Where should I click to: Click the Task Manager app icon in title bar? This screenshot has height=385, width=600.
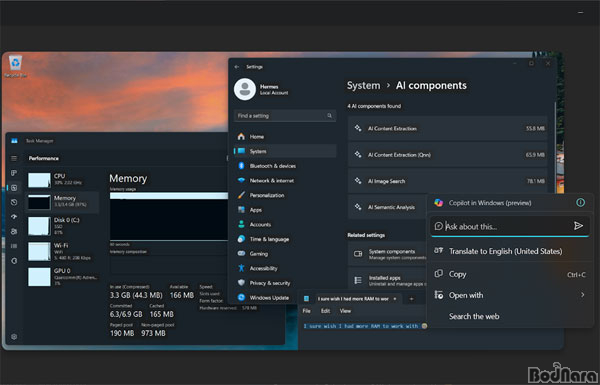point(14,141)
